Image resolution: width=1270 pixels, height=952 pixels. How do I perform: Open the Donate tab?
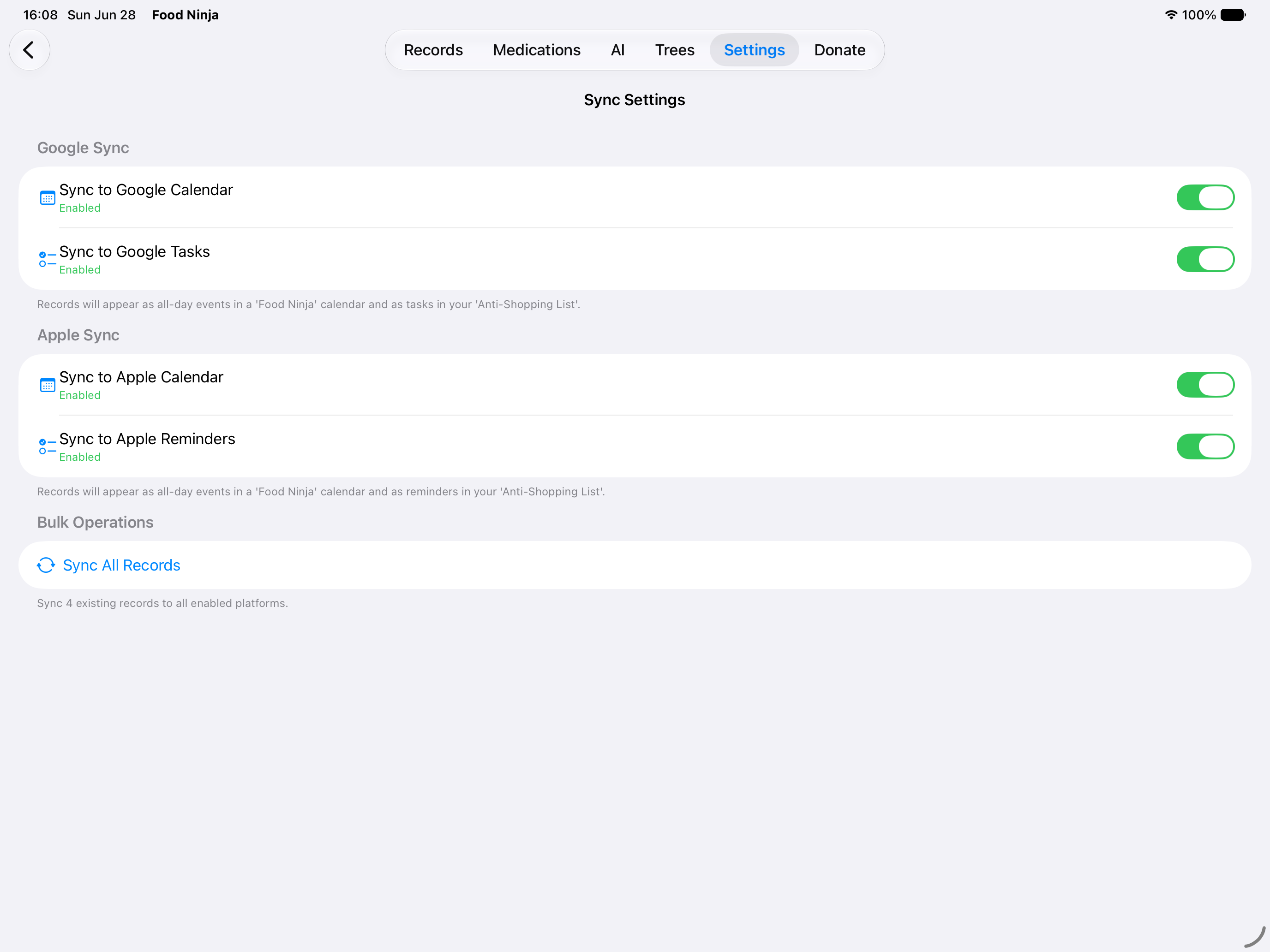point(839,50)
